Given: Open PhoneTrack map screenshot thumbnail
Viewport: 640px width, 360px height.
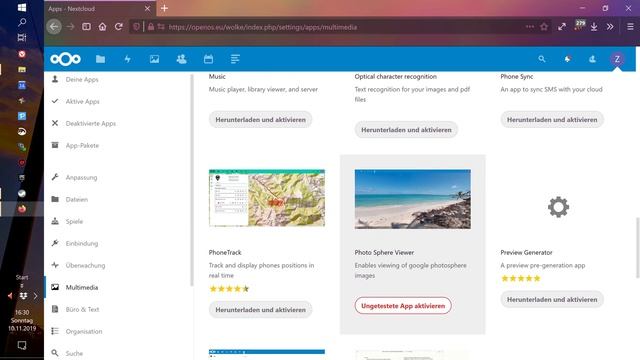Looking at the screenshot, I should (x=267, y=198).
